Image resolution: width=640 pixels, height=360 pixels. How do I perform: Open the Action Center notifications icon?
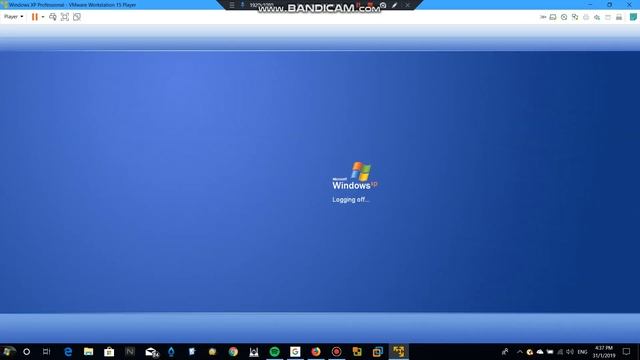[x=627, y=351]
